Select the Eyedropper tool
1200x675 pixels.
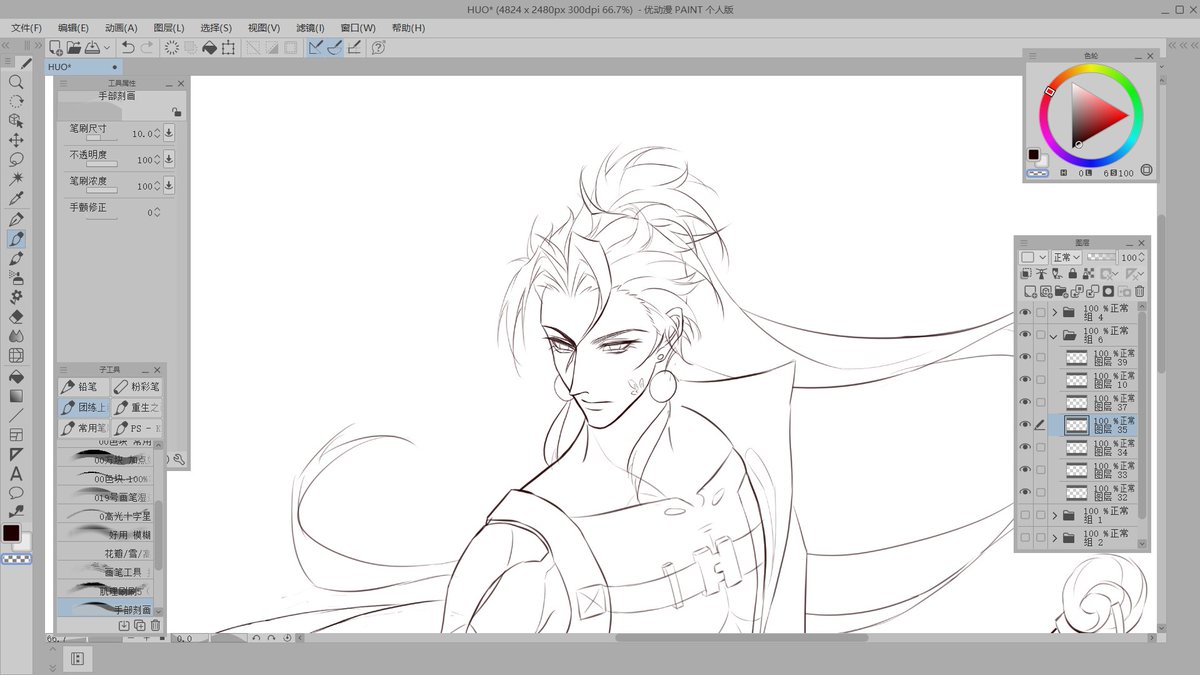coord(16,199)
